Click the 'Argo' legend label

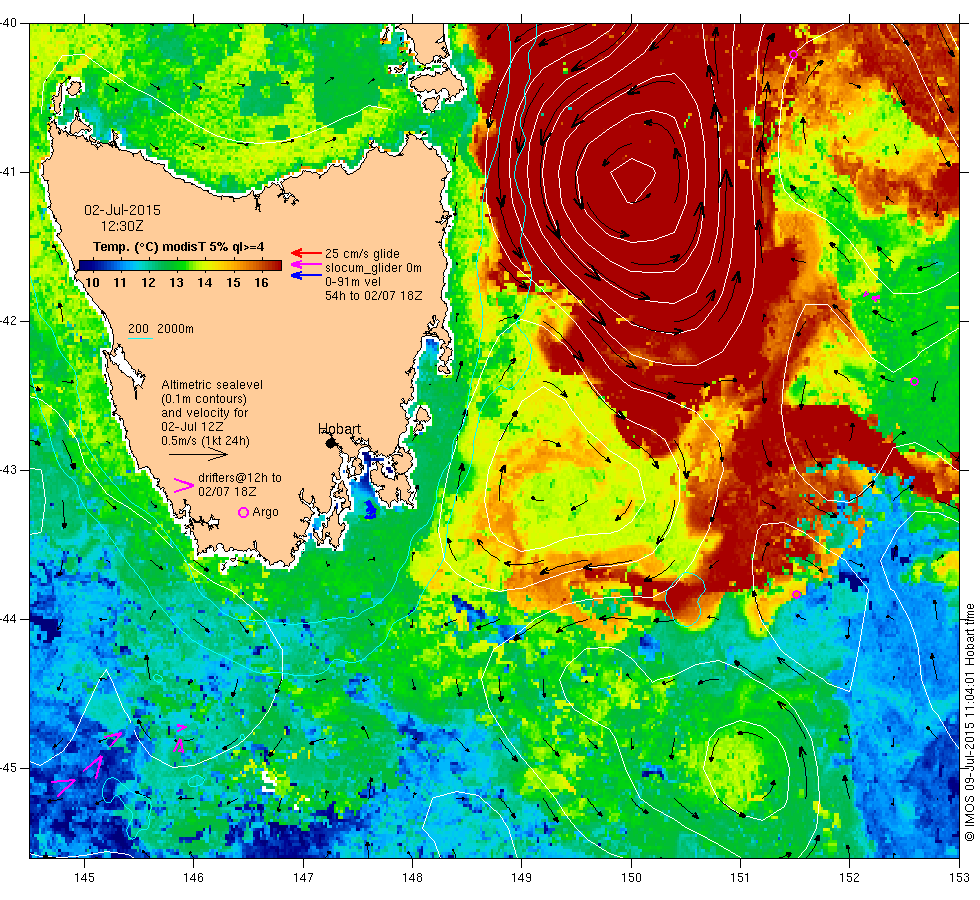pyautogui.click(x=265, y=512)
